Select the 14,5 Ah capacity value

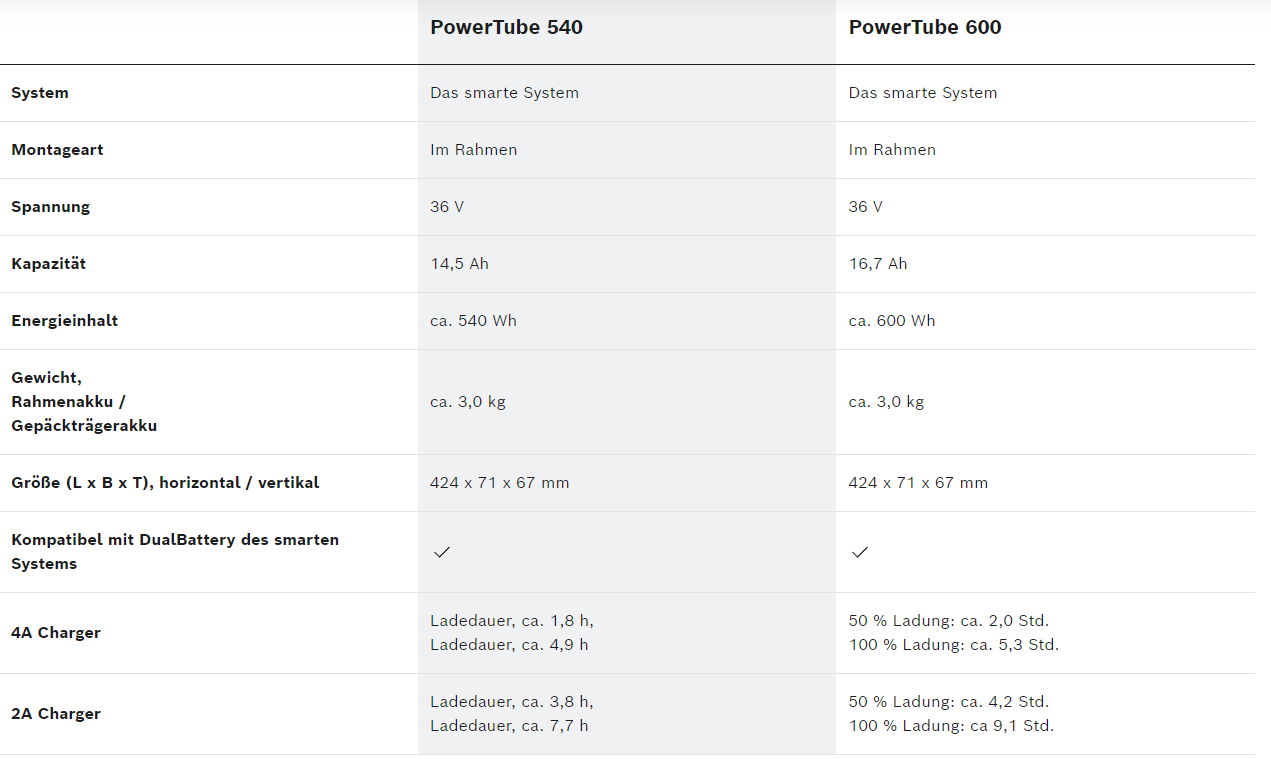pyautogui.click(x=459, y=264)
